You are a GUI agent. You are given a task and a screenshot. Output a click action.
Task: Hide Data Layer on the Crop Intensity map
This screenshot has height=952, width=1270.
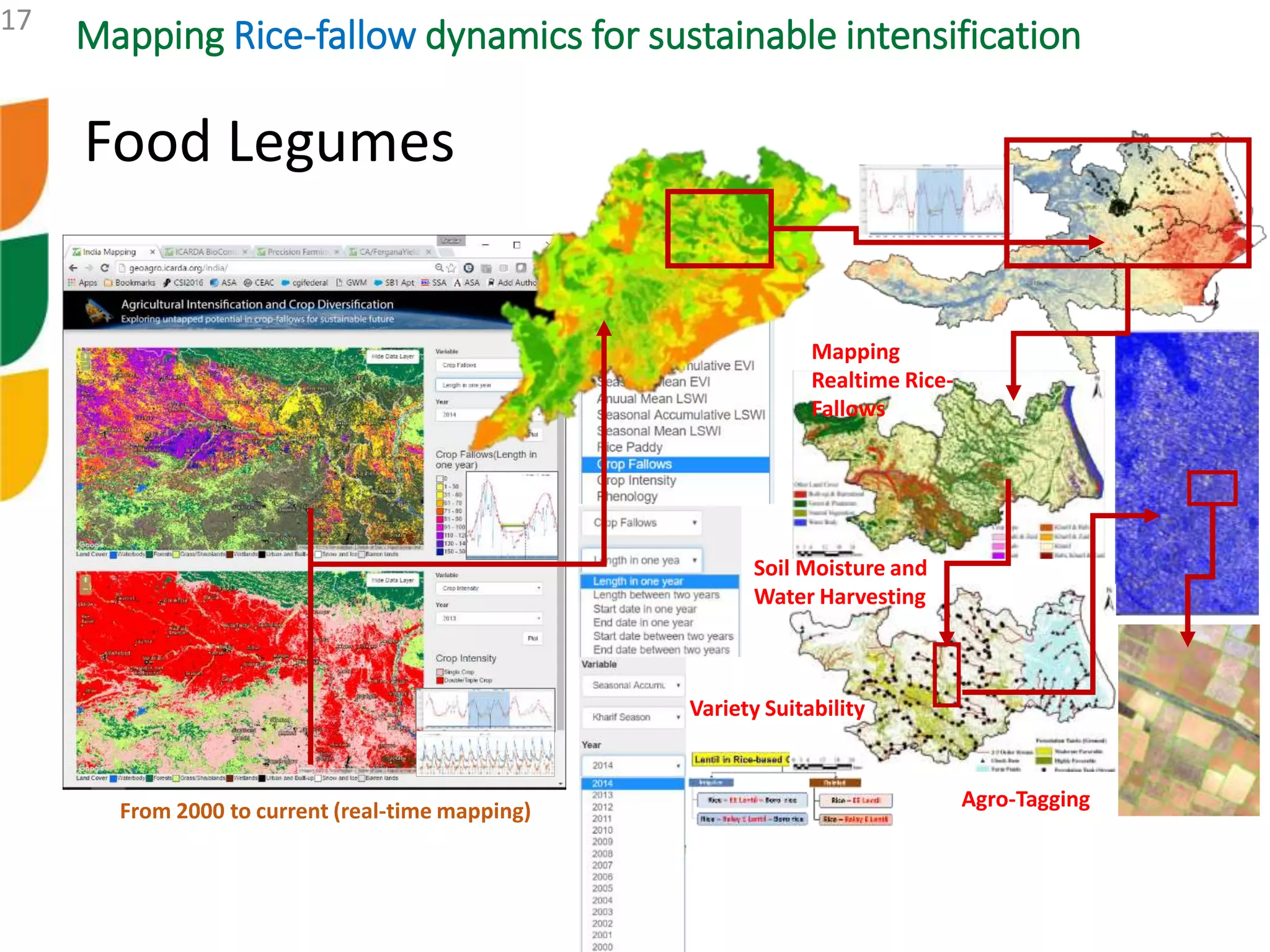(393, 580)
